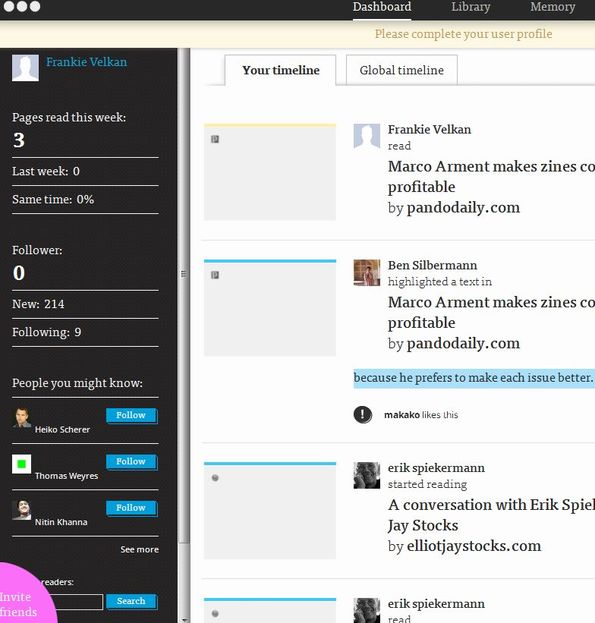Follow Heiko Scherer
Viewport: 595px width, 623px height.
(x=131, y=416)
